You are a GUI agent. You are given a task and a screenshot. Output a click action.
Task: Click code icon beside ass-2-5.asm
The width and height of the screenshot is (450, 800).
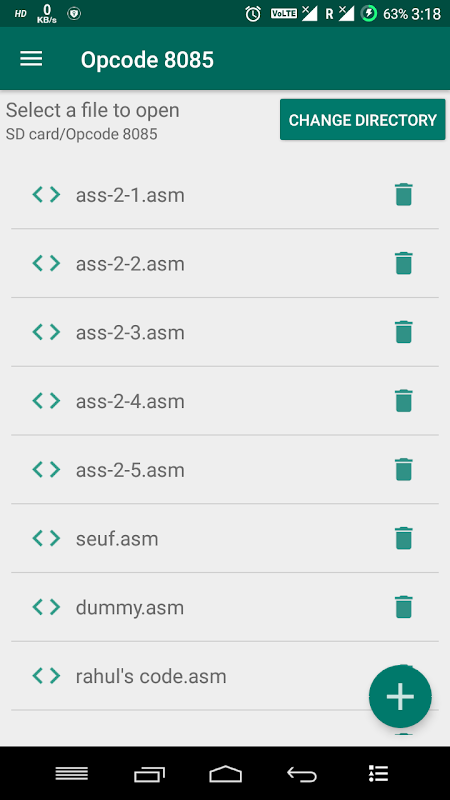46,469
